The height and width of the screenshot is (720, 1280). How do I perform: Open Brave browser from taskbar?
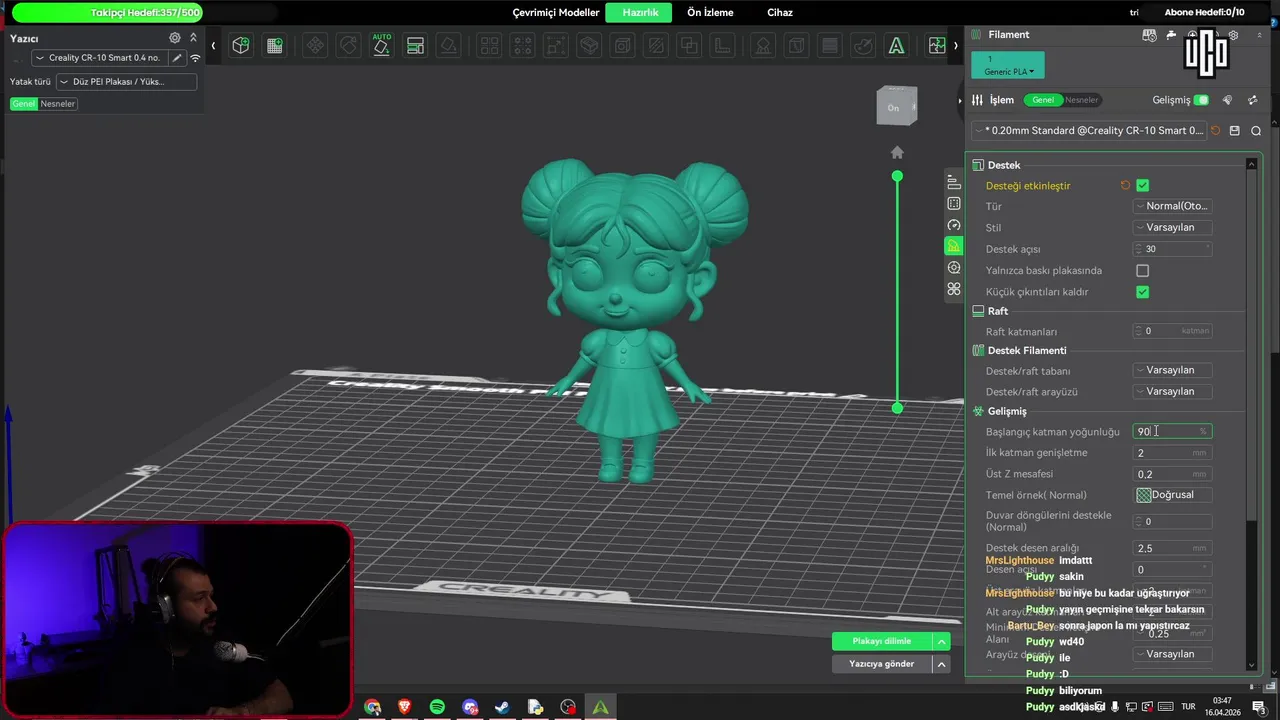(x=404, y=707)
